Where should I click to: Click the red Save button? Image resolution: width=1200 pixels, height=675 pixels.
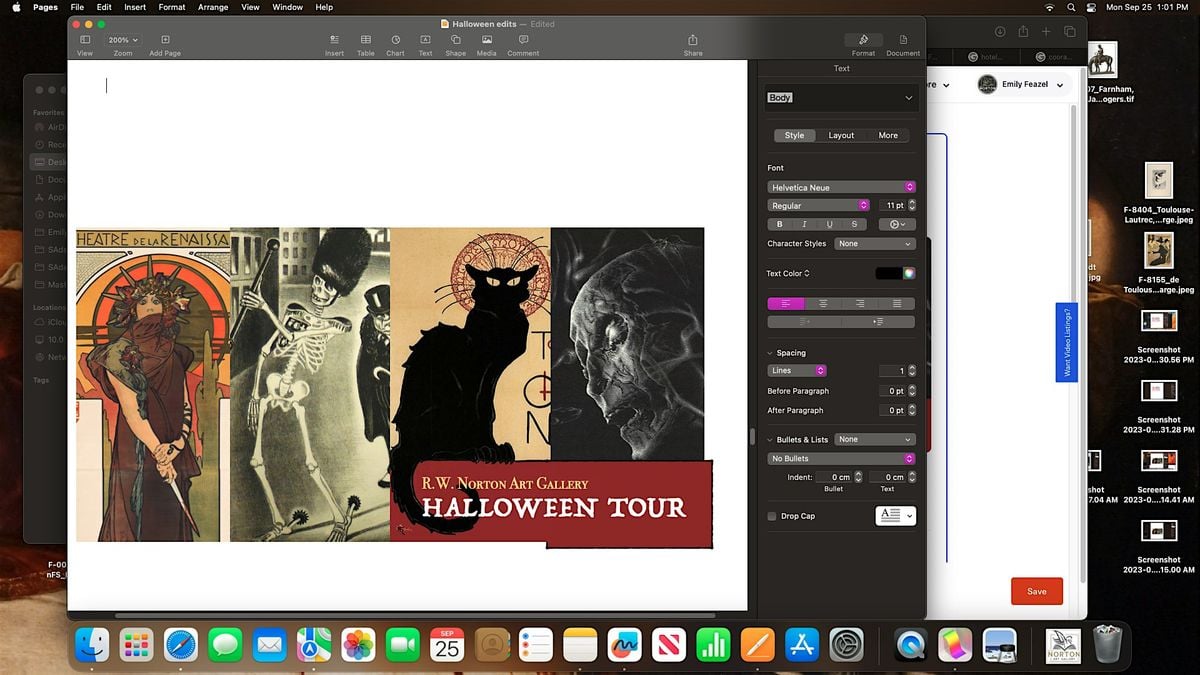(1036, 591)
